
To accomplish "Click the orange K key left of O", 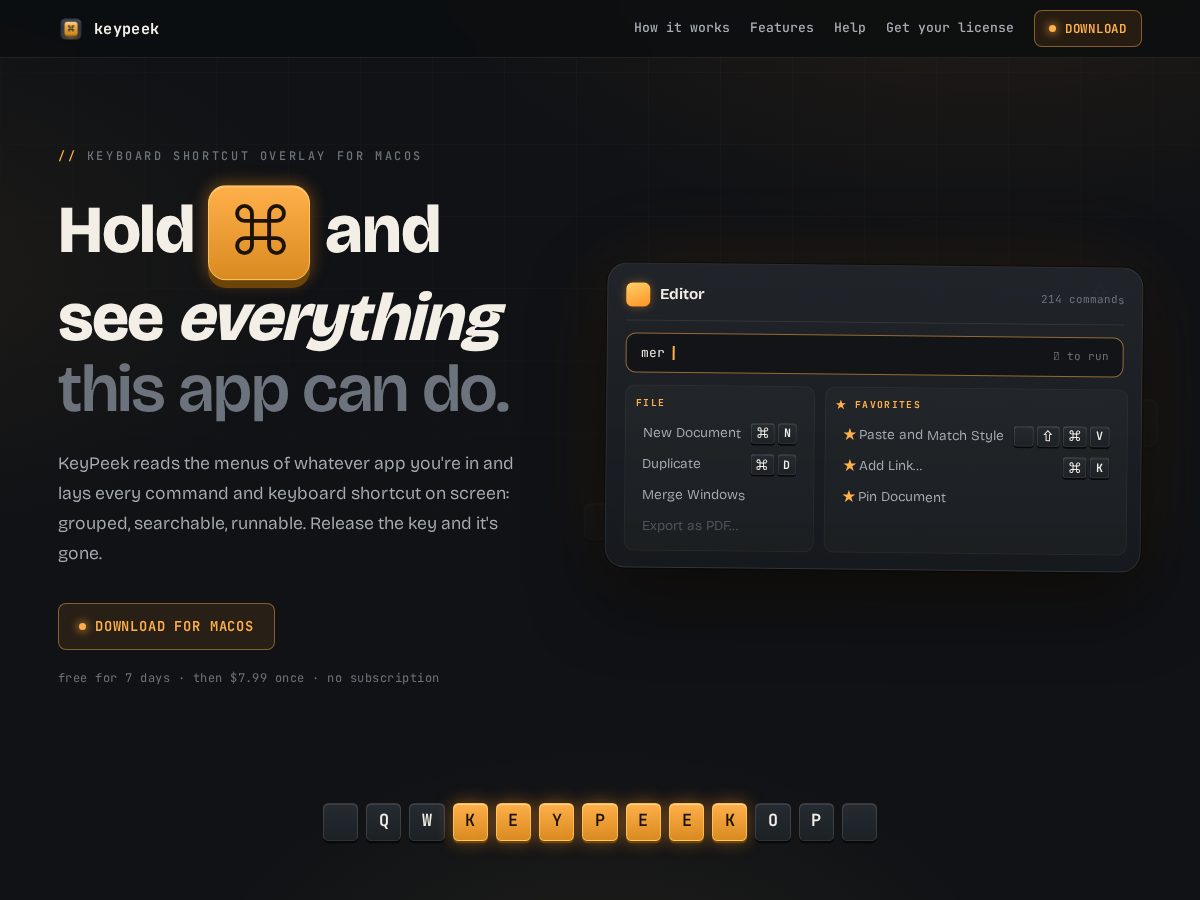I will click(730, 822).
